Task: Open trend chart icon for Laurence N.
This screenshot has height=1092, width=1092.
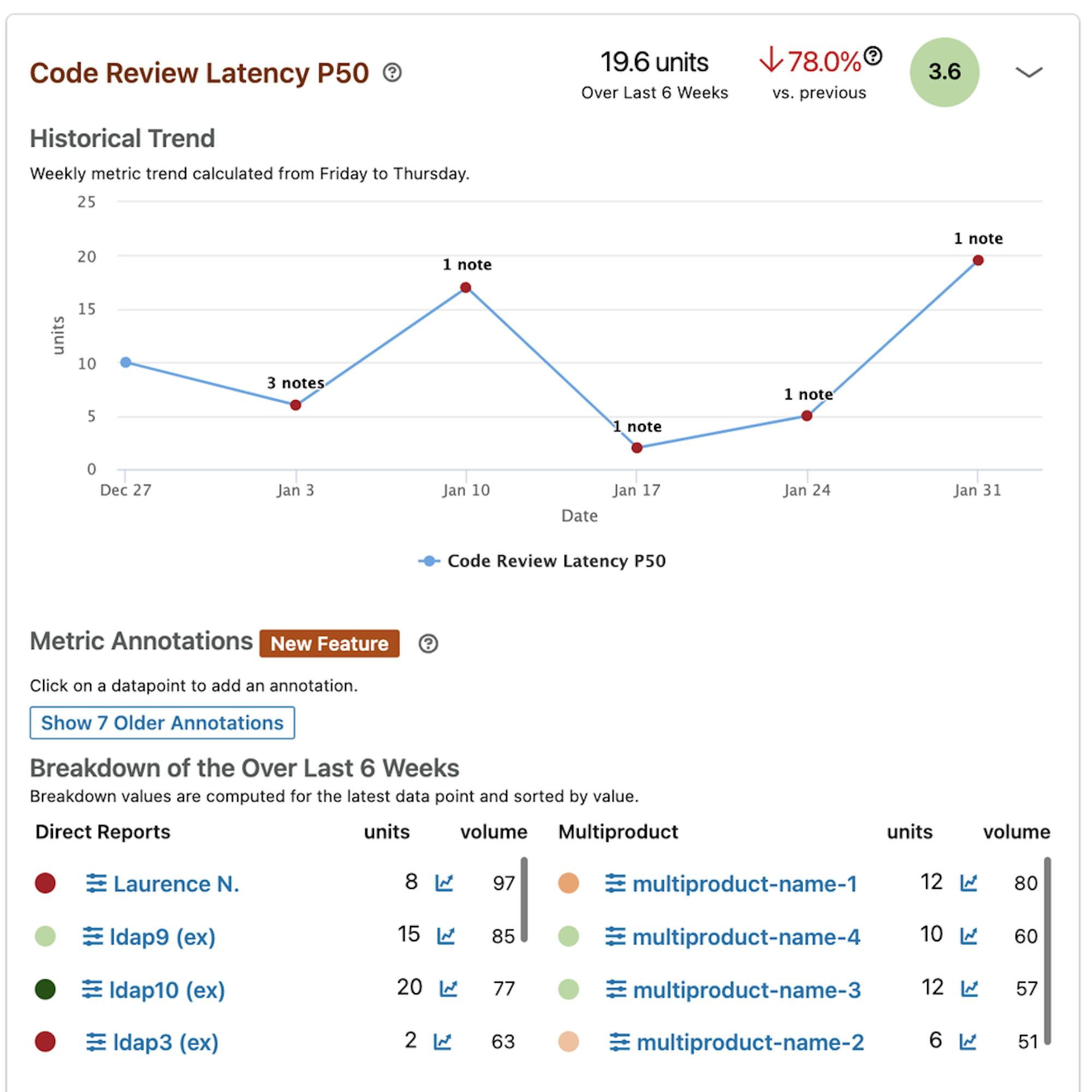Action: 444,882
